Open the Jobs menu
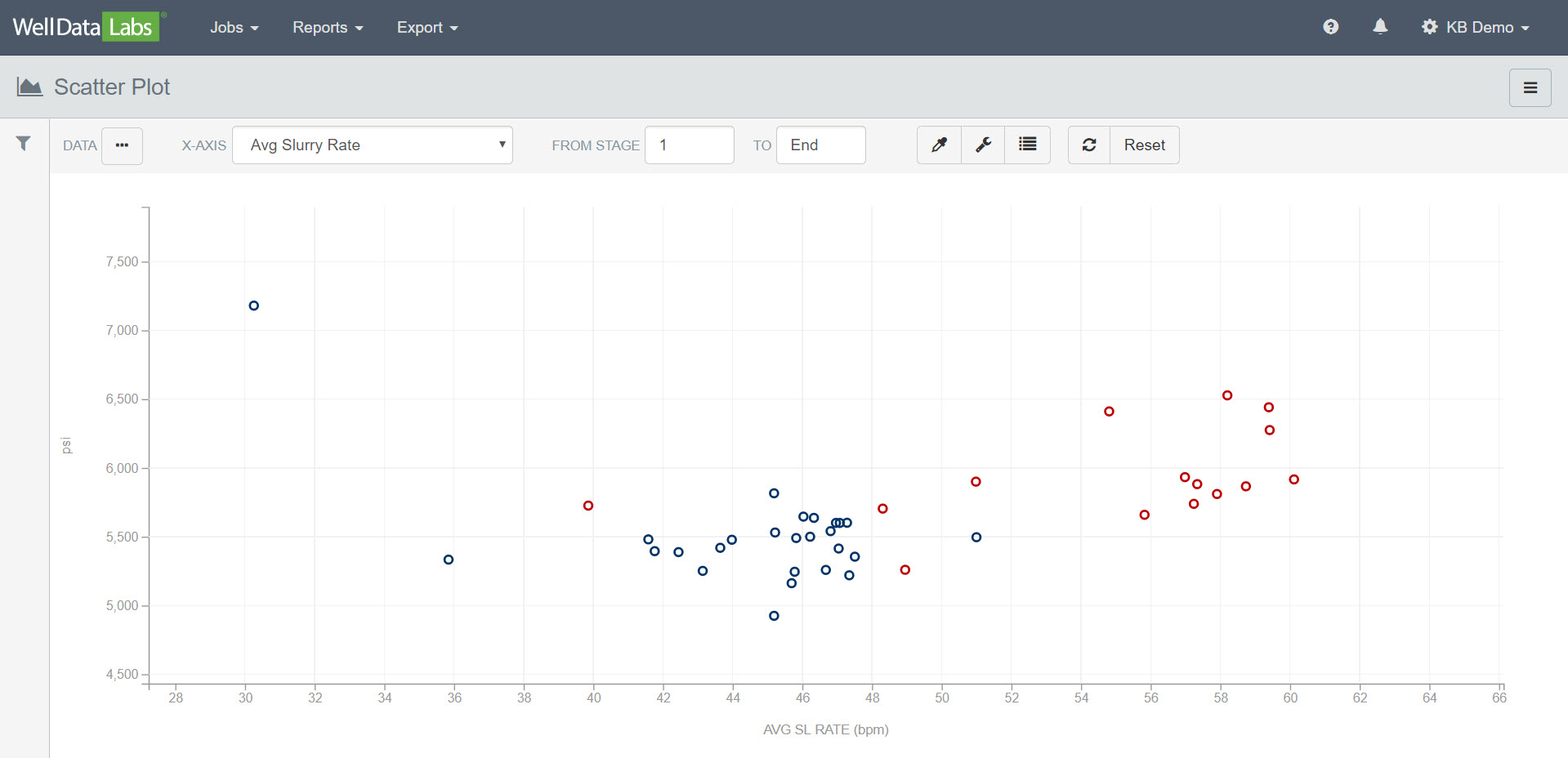 click(234, 27)
